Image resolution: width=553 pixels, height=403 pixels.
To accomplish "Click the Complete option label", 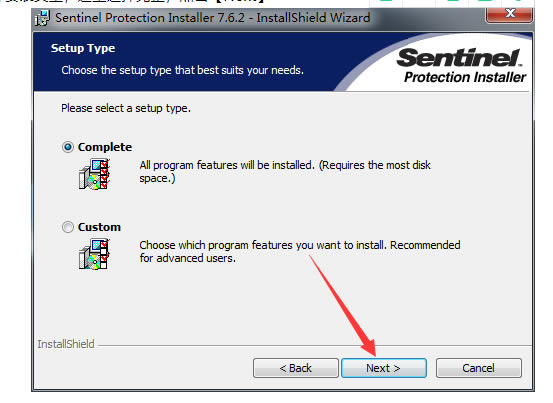I will 105,147.
